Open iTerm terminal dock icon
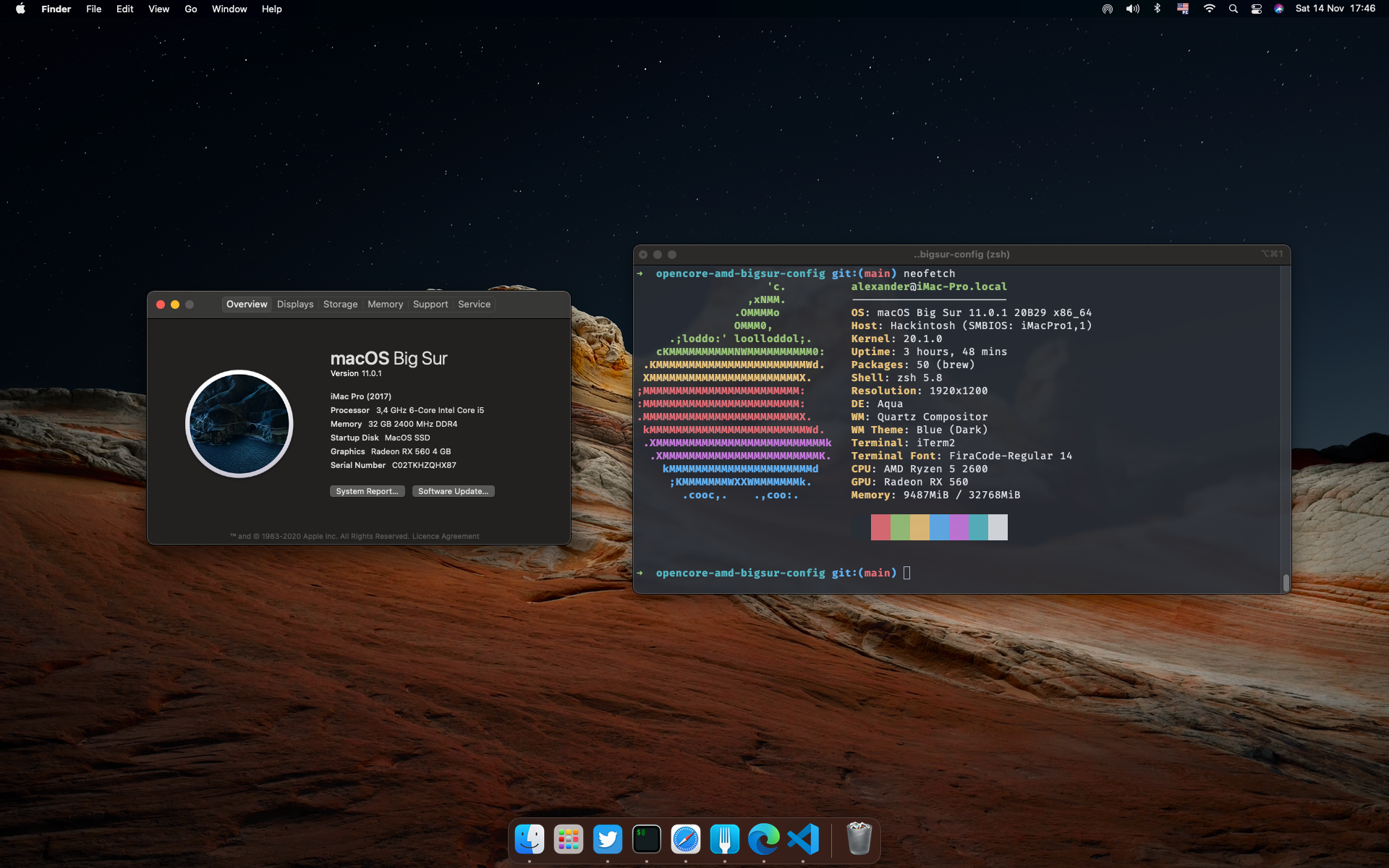Image resolution: width=1389 pixels, height=868 pixels. [x=647, y=839]
